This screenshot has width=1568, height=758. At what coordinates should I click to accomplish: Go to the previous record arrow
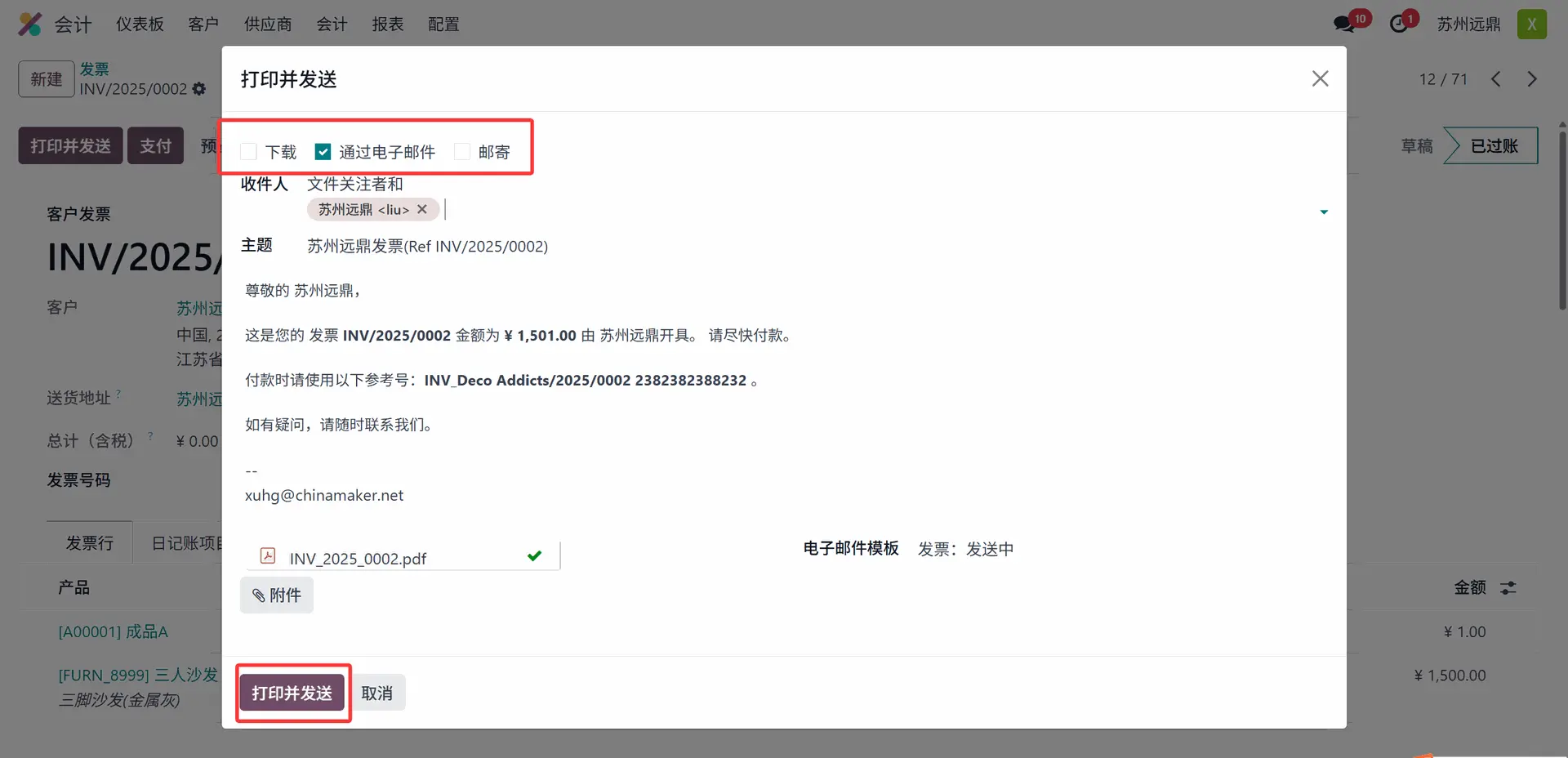[1495, 79]
